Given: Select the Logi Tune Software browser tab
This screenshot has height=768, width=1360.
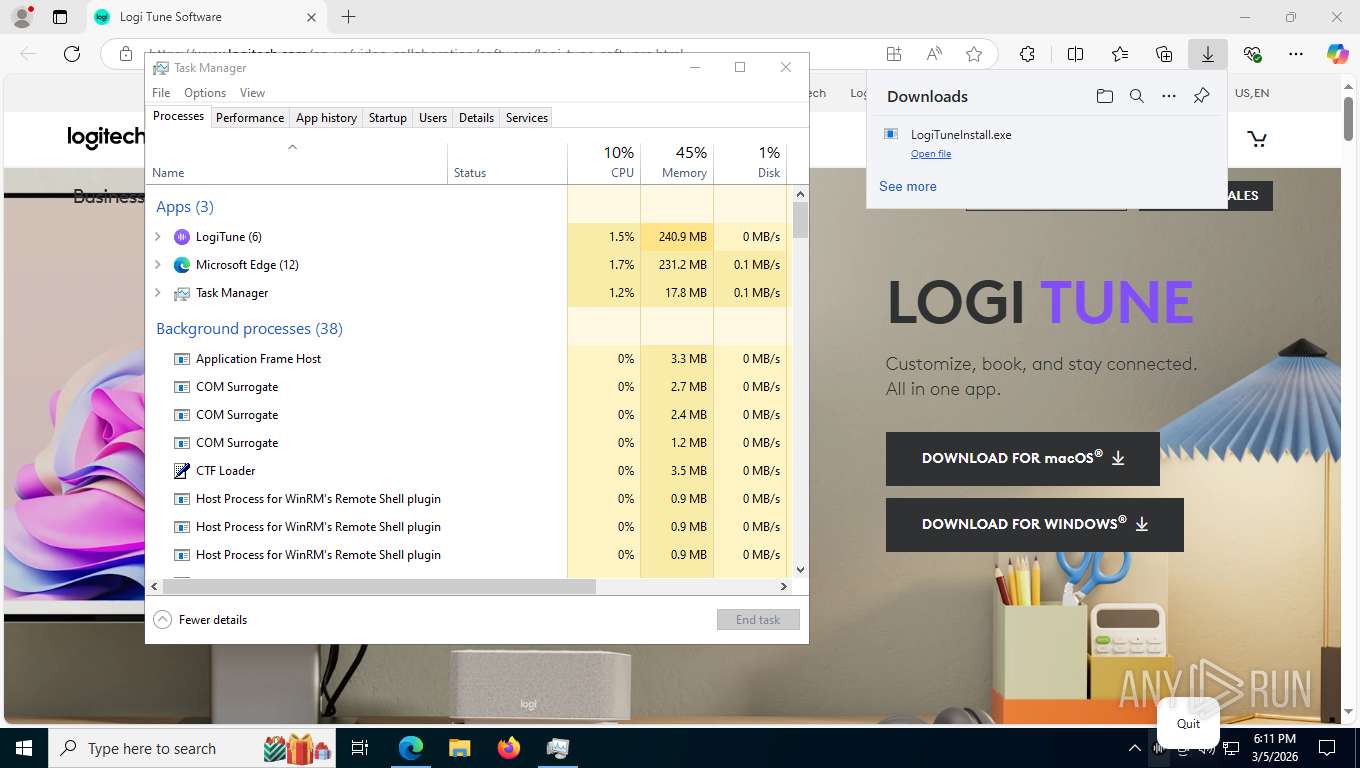Looking at the screenshot, I should (x=205, y=17).
